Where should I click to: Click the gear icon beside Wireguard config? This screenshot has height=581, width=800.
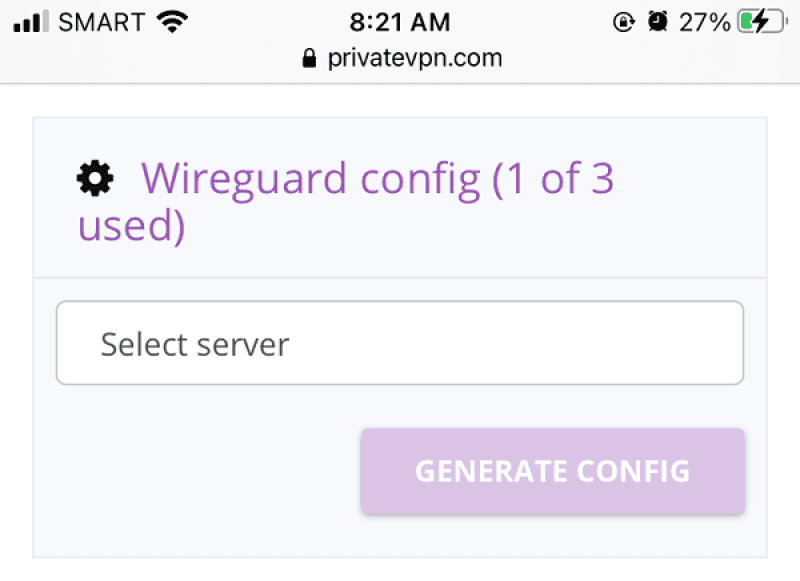(x=96, y=179)
